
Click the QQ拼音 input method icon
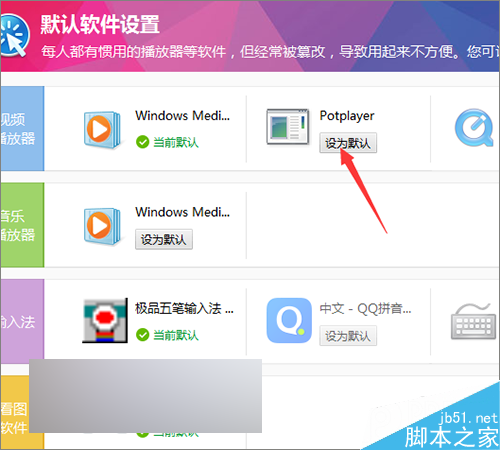point(289,320)
